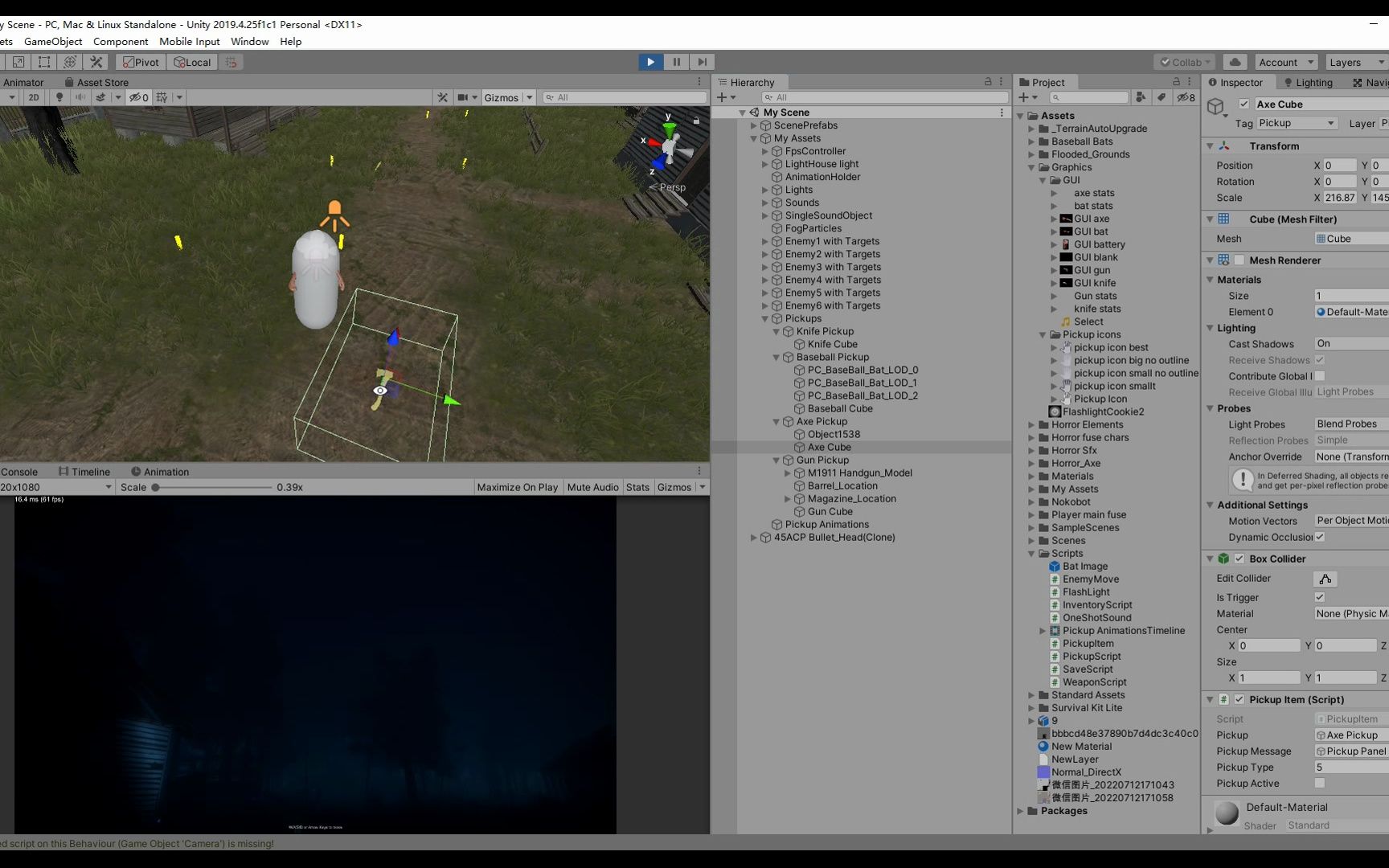Pause the game with the Pause button

pyautogui.click(x=676, y=62)
